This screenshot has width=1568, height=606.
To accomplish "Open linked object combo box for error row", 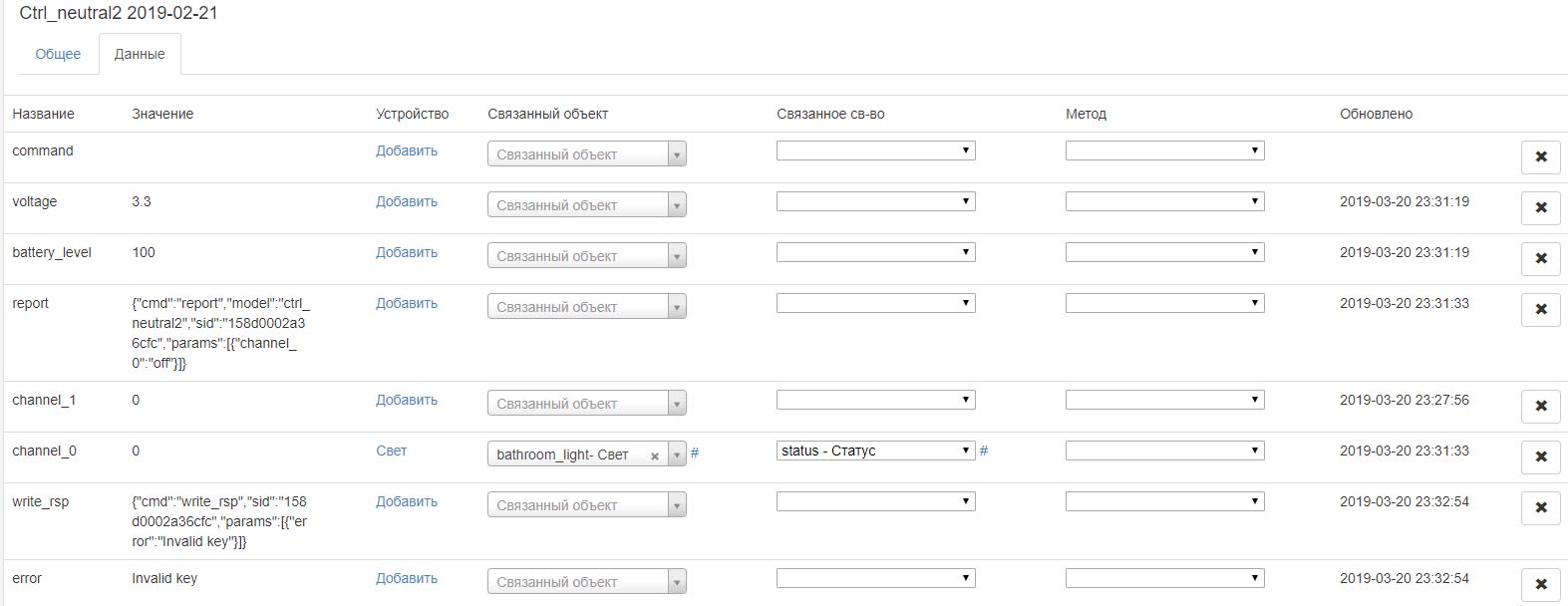I will (586, 582).
